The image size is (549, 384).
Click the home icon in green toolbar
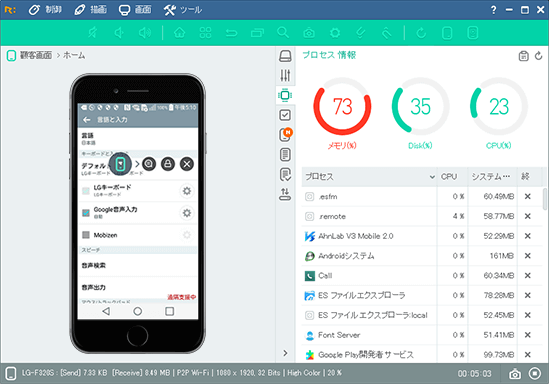180,33
